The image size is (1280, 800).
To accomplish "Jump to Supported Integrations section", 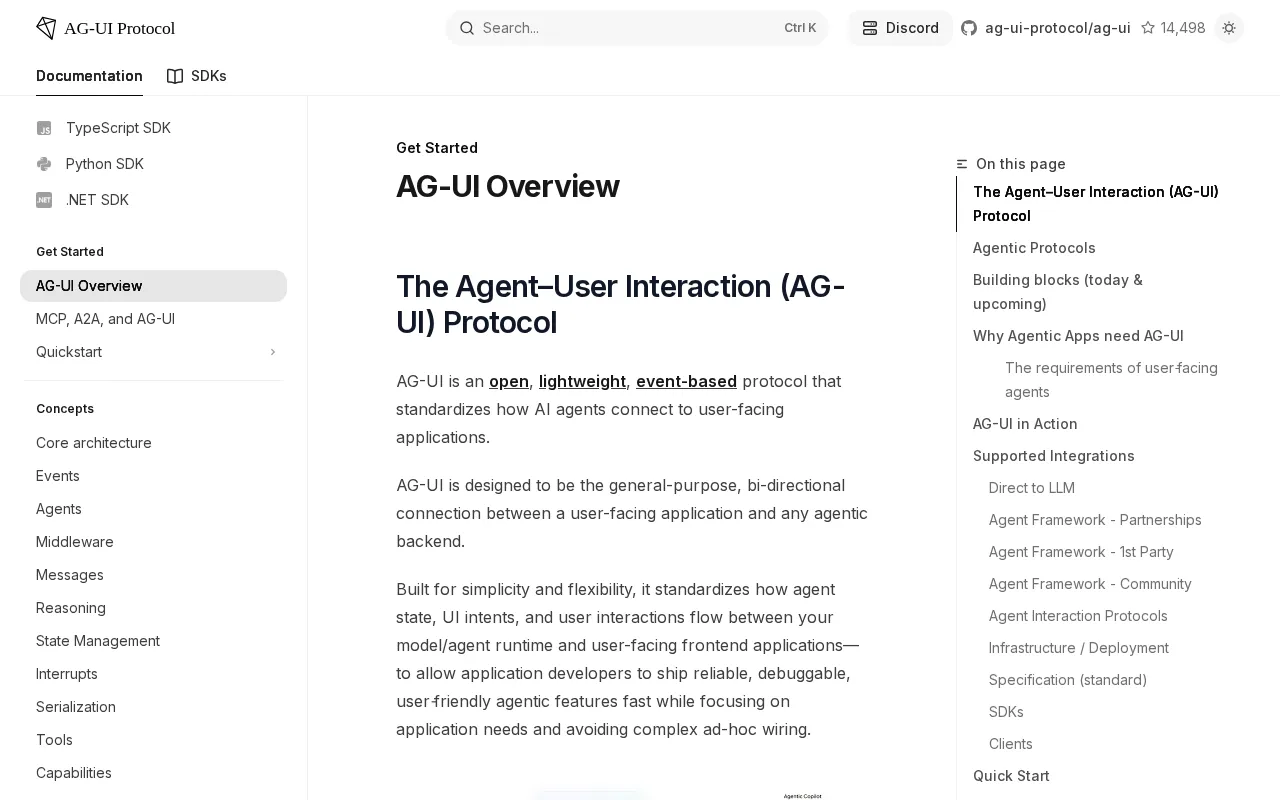I will (1054, 456).
